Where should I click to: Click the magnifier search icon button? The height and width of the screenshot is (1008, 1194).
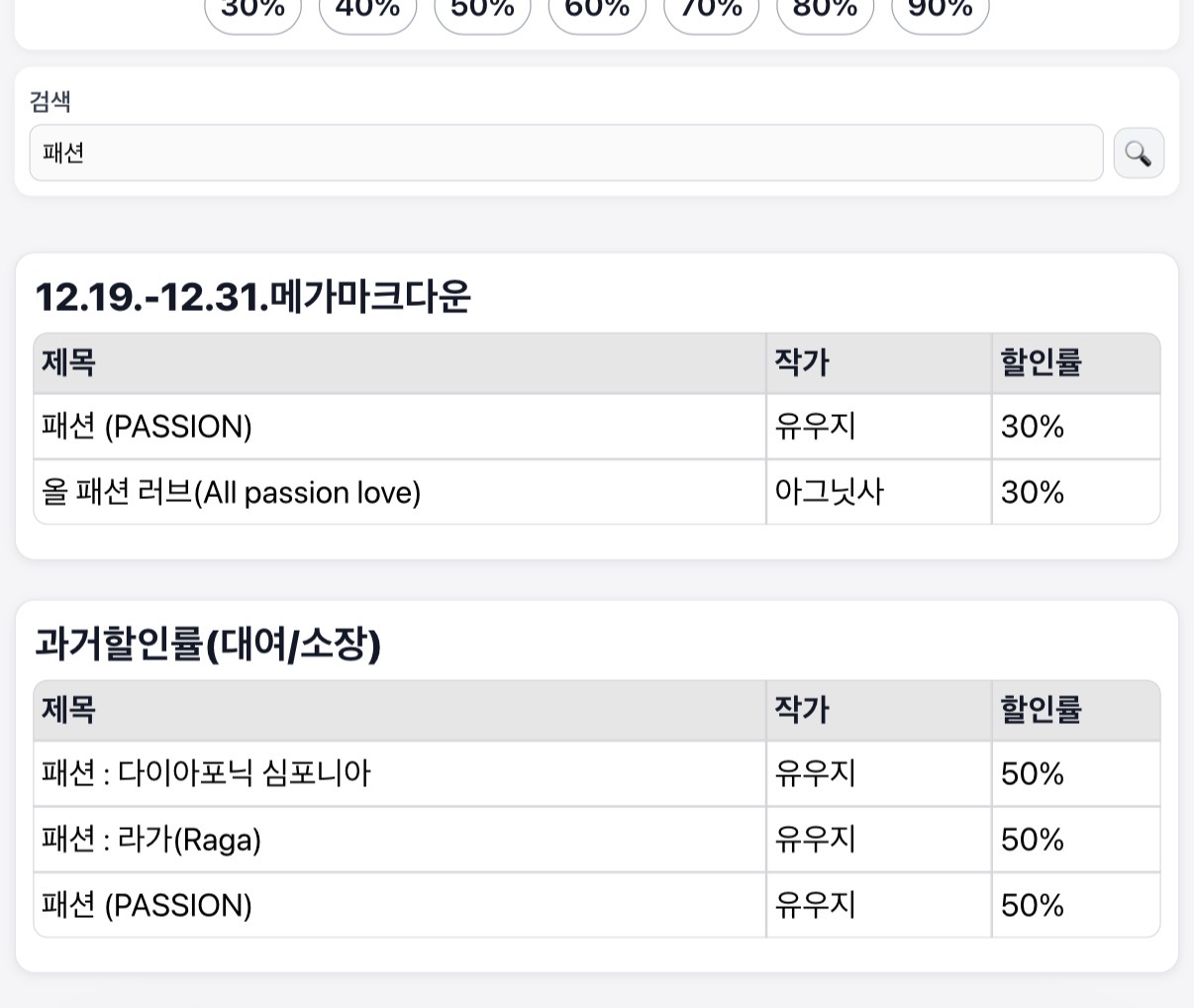click(x=1139, y=153)
